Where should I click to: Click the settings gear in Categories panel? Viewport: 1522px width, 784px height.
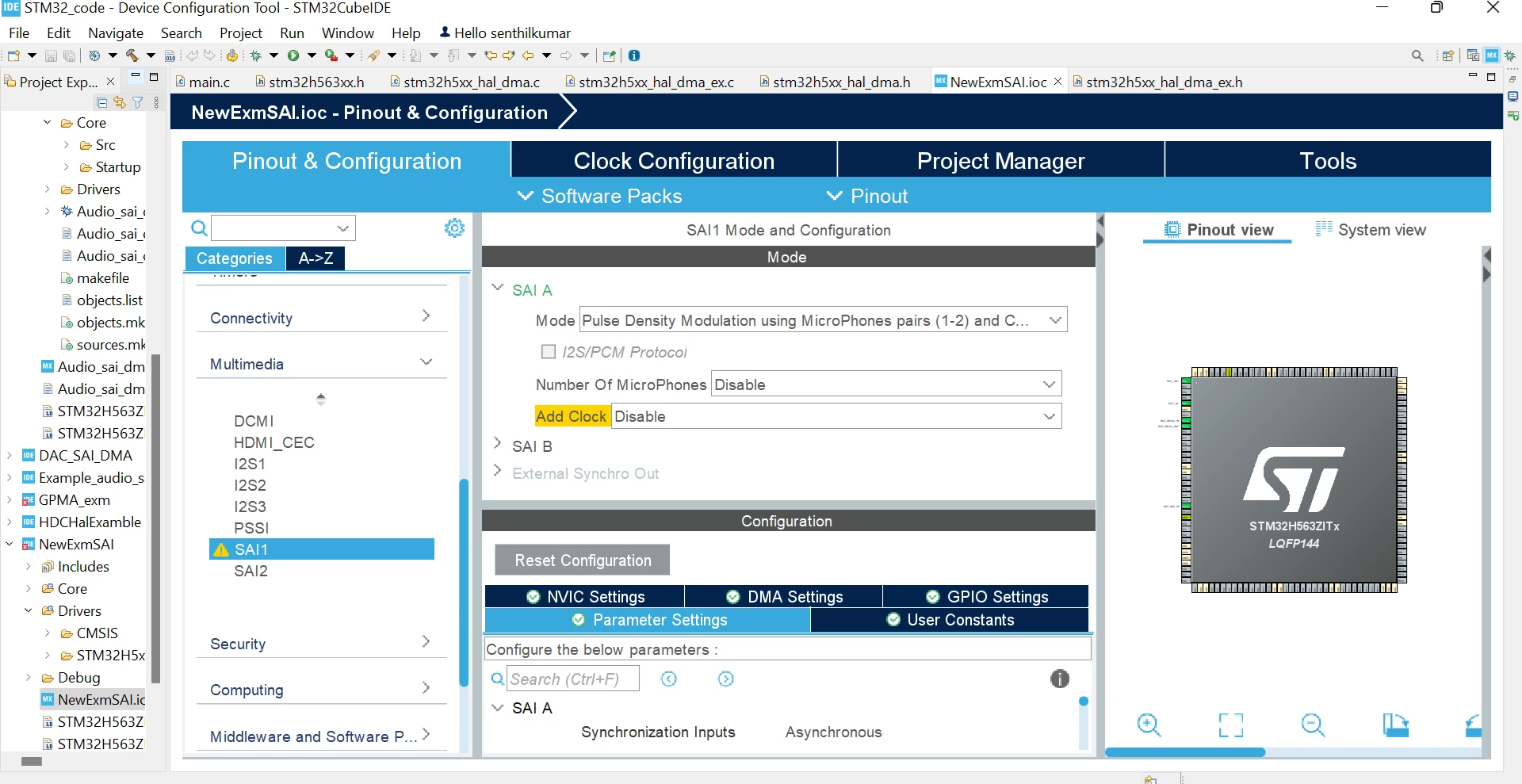[x=454, y=228]
